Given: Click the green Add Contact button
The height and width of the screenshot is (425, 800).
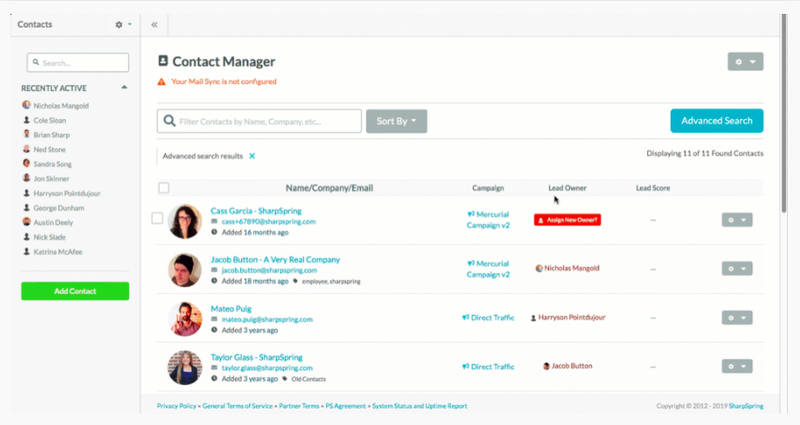Looking at the screenshot, I should 75,291.
